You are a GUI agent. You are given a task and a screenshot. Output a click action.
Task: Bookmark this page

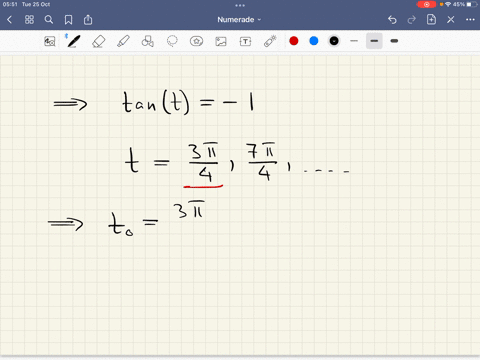point(68,20)
